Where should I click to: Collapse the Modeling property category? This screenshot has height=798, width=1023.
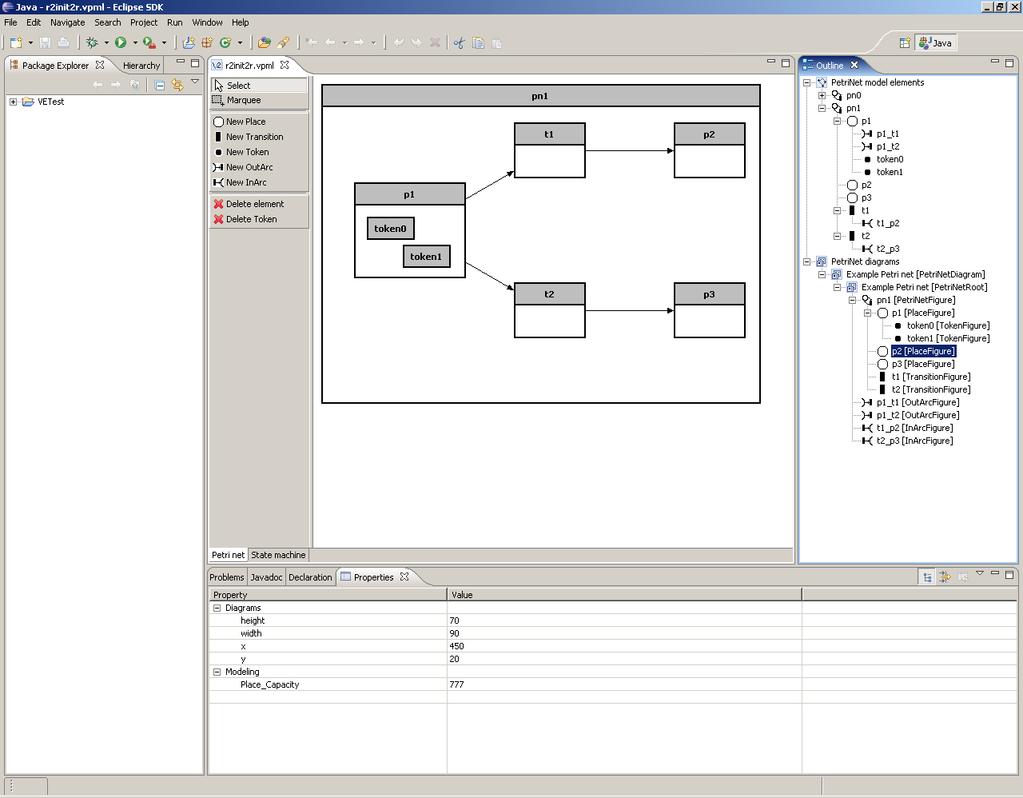coord(217,671)
